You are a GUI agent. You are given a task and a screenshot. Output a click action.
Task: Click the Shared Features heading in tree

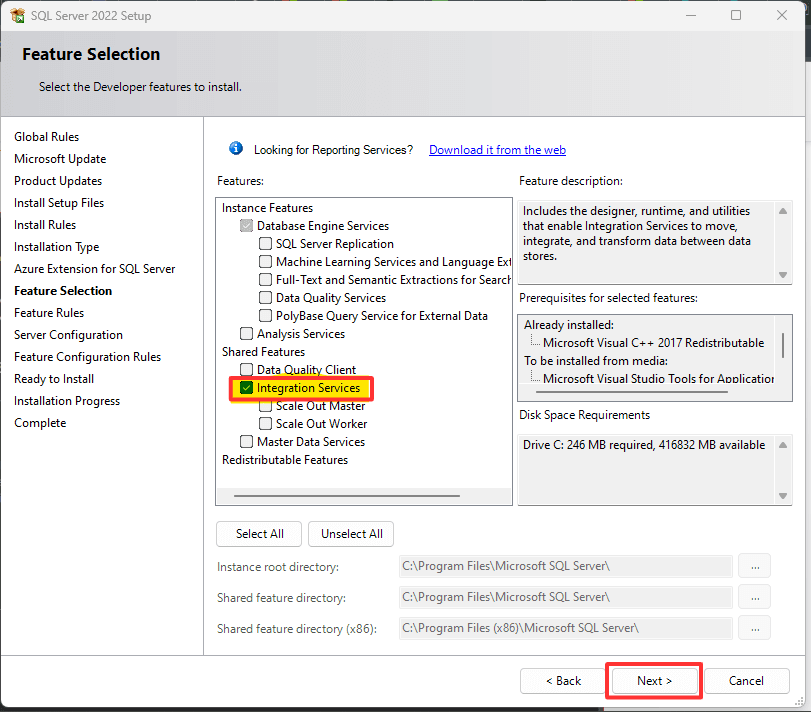pyautogui.click(x=263, y=352)
